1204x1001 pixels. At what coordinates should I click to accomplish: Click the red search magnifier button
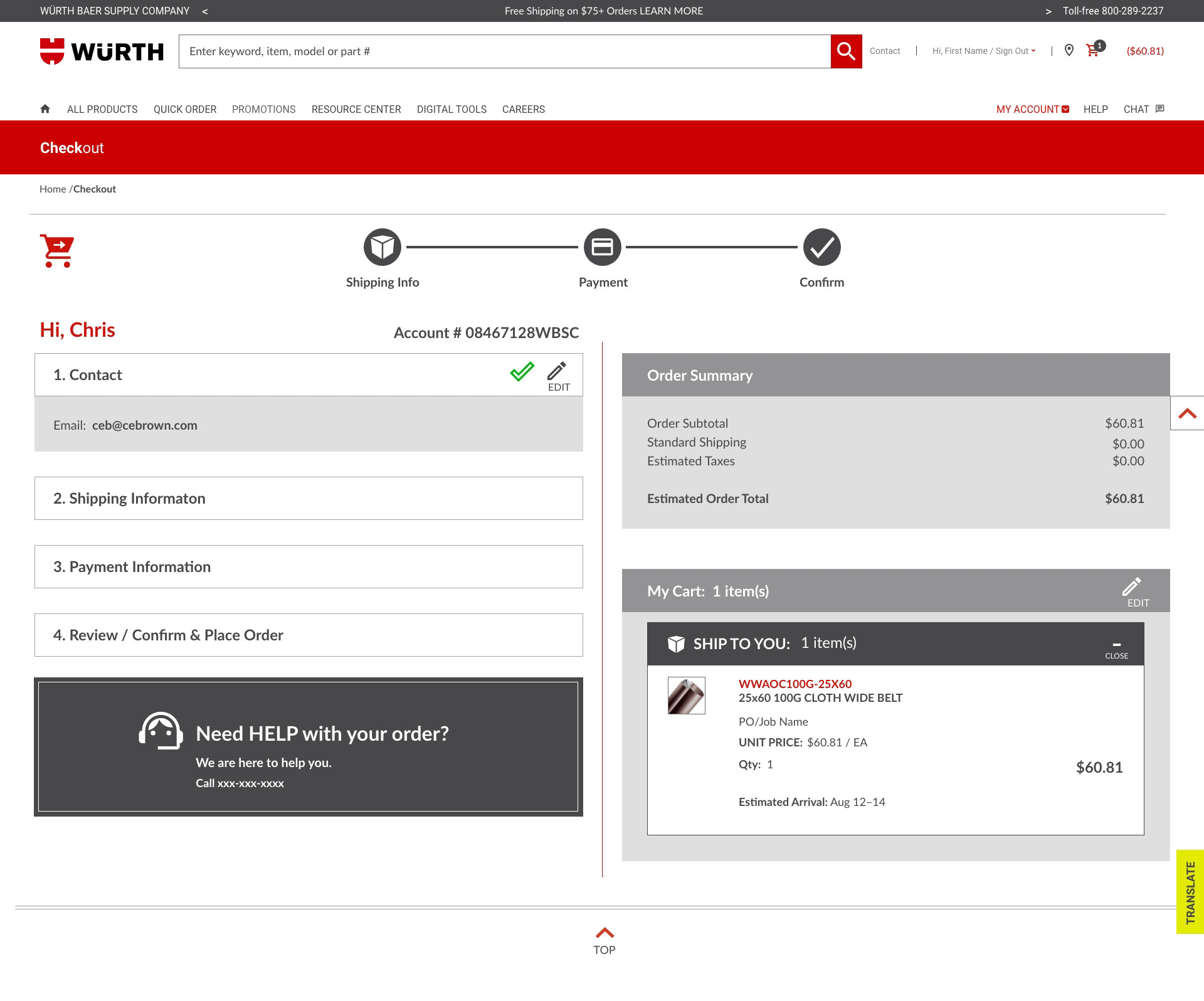[x=846, y=51]
